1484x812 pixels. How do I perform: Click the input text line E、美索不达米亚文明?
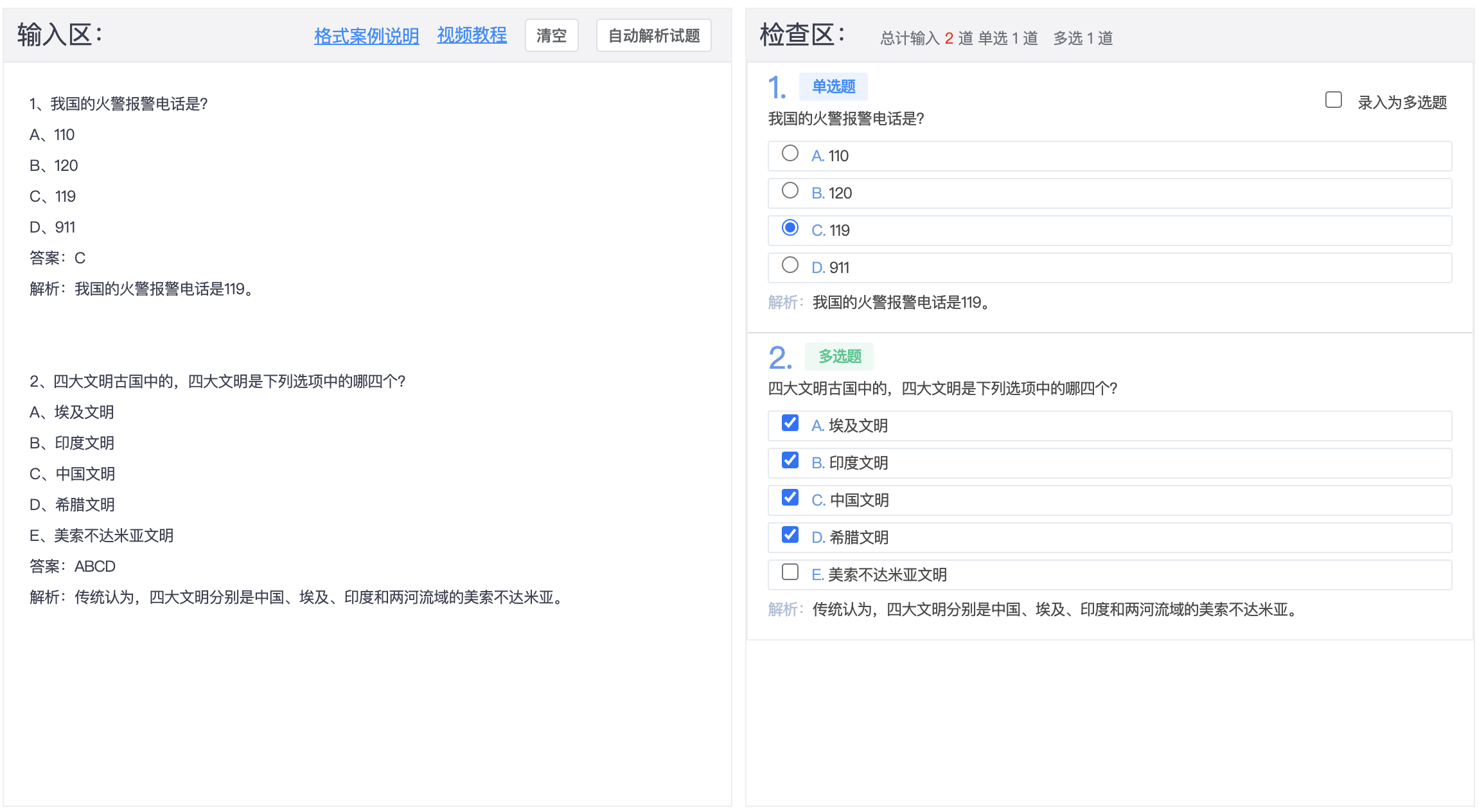coord(102,536)
